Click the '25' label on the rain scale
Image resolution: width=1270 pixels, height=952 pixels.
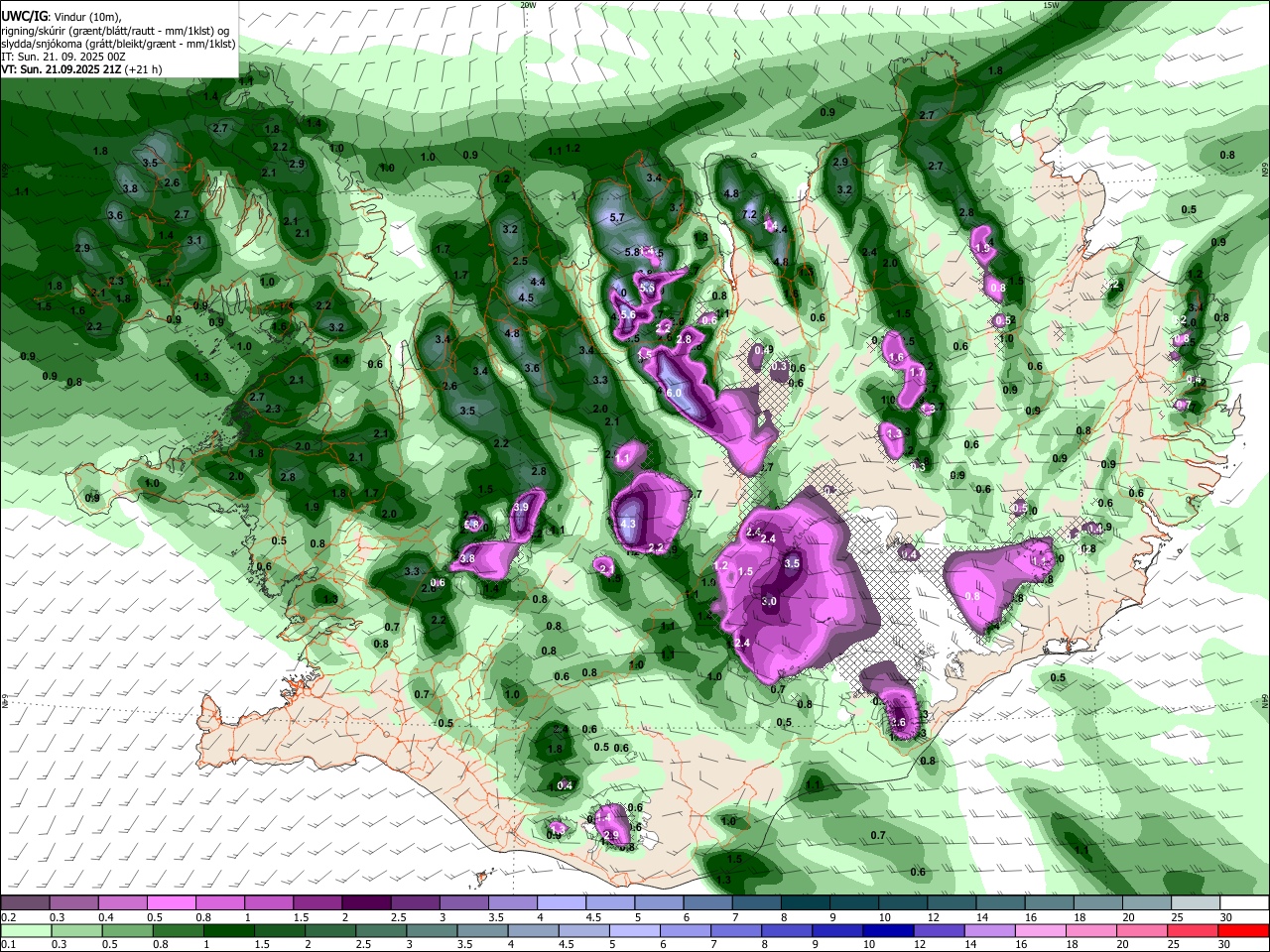click(x=1174, y=944)
